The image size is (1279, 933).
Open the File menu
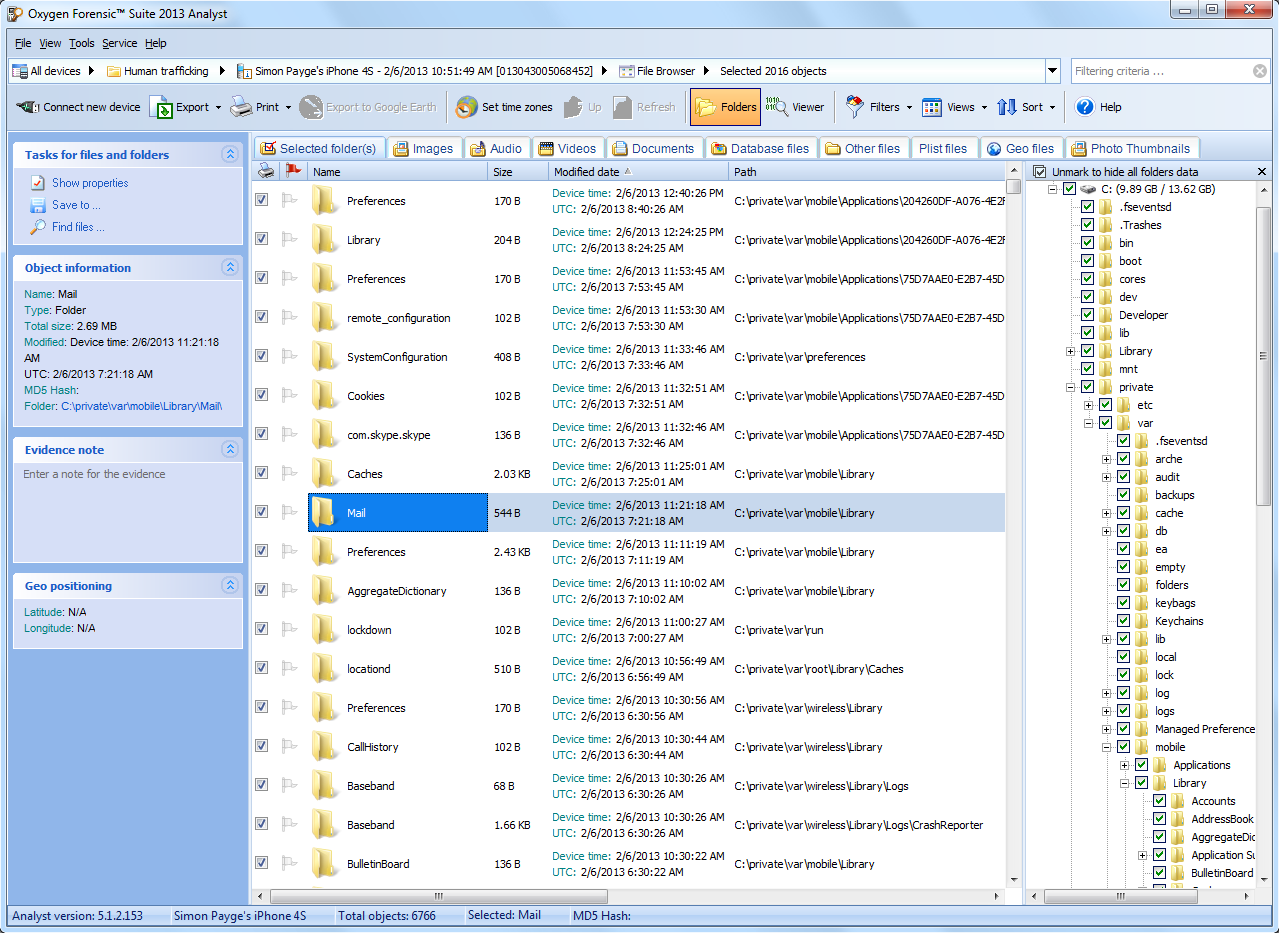coord(23,43)
